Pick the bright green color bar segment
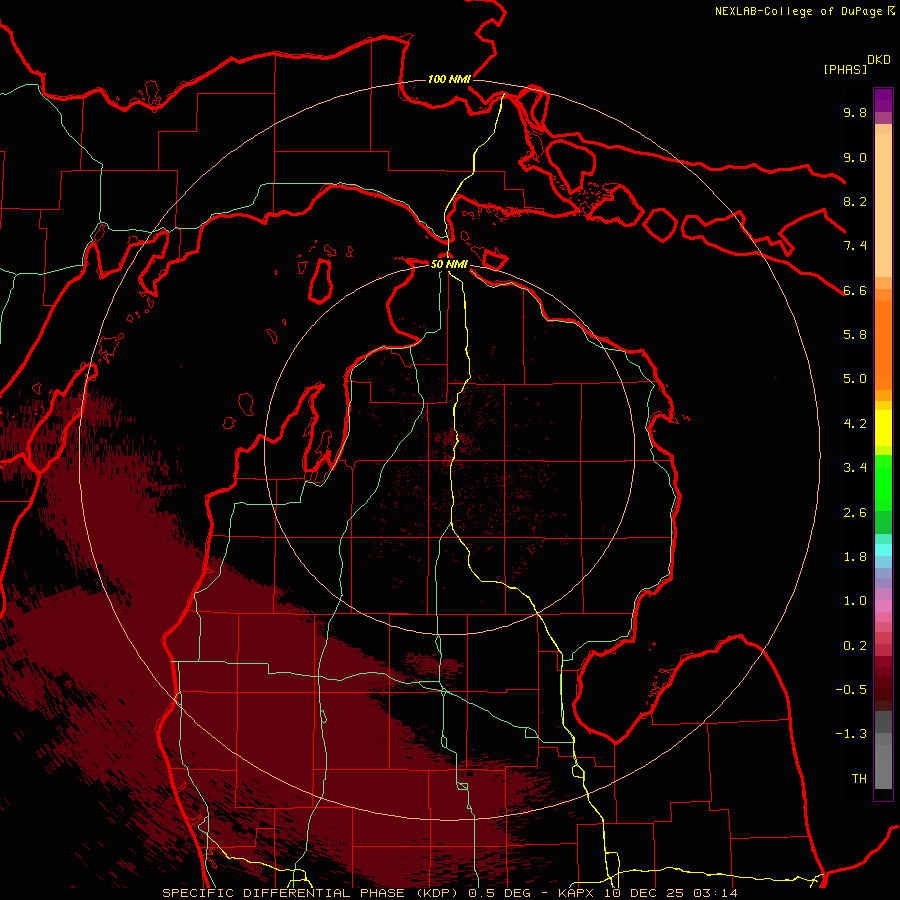 pyautogui.click(x=883, y=483)
